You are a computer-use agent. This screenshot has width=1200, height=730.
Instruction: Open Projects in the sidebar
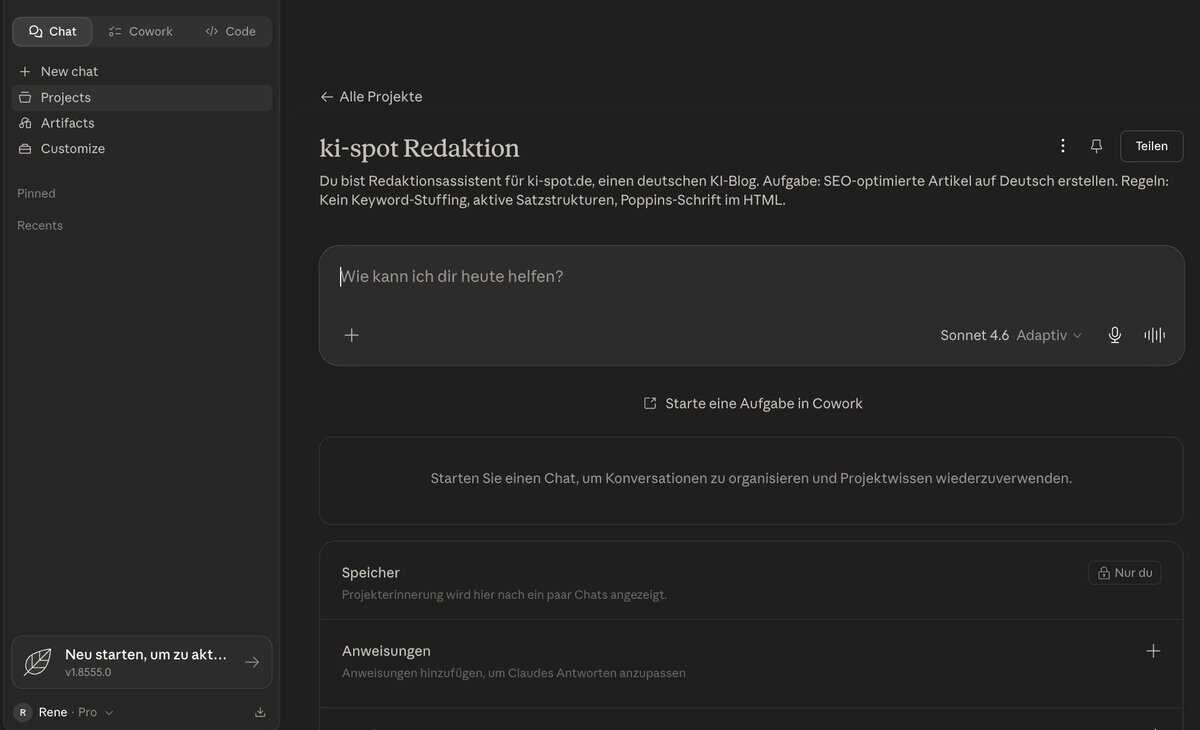141,97
